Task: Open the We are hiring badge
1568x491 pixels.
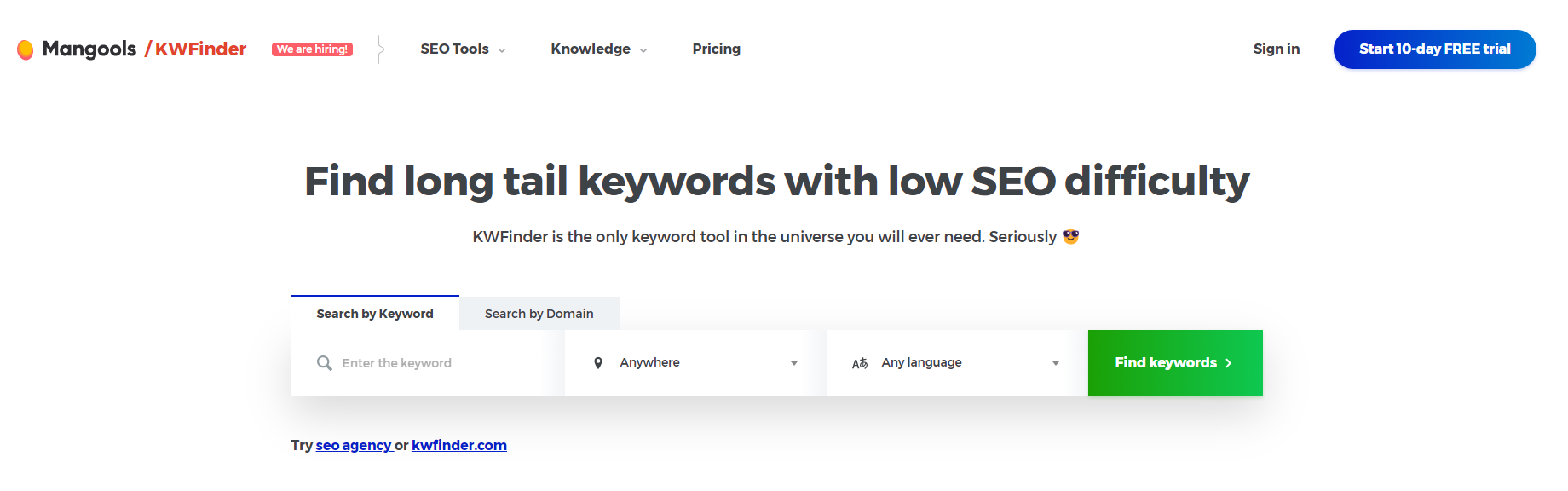Action: 312,49
